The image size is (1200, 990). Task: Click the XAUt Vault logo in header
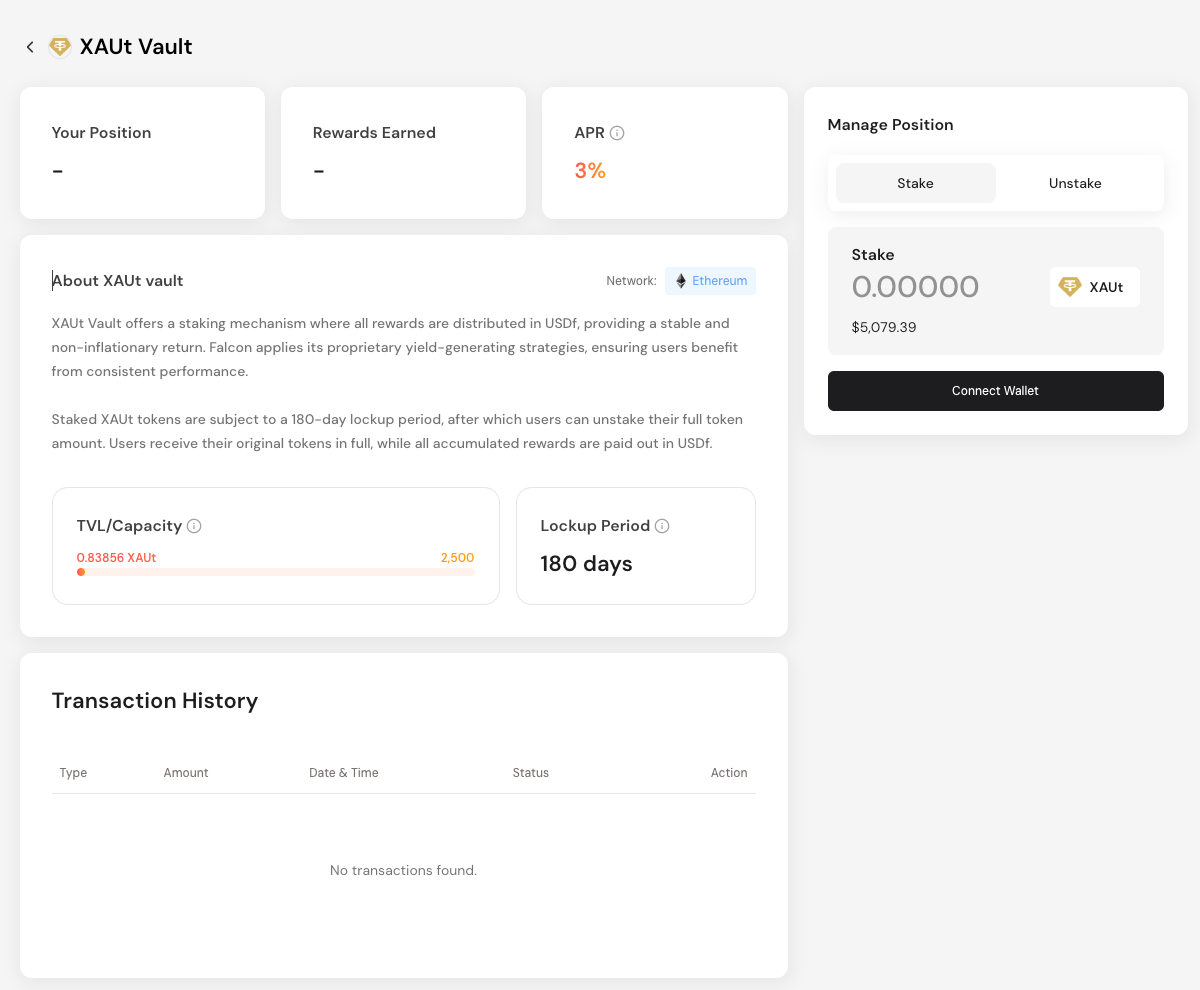click(60, 47)
